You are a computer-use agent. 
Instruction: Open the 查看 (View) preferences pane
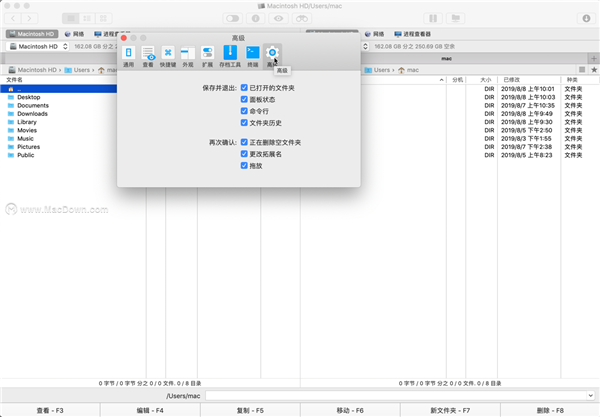(148, 54)
